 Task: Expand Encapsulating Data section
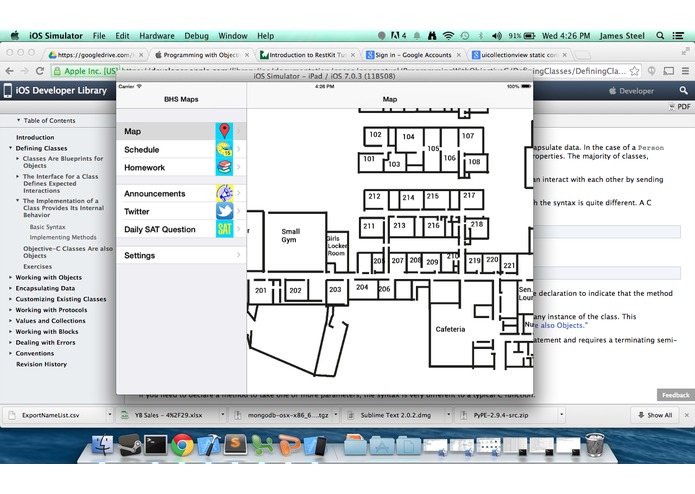tap(11, 288)
